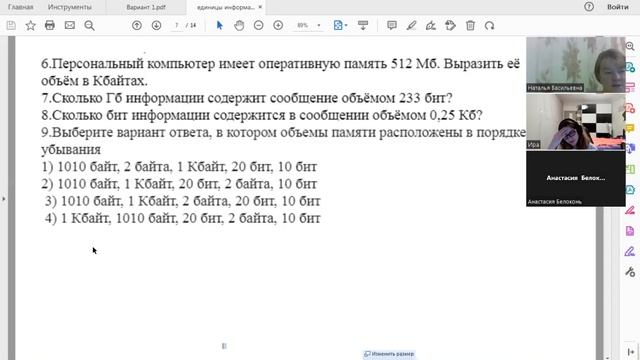Image resolution: width=640 pixels, height=360 pixels.
Task: Click the trash delete icon
Action: [470, 25]
